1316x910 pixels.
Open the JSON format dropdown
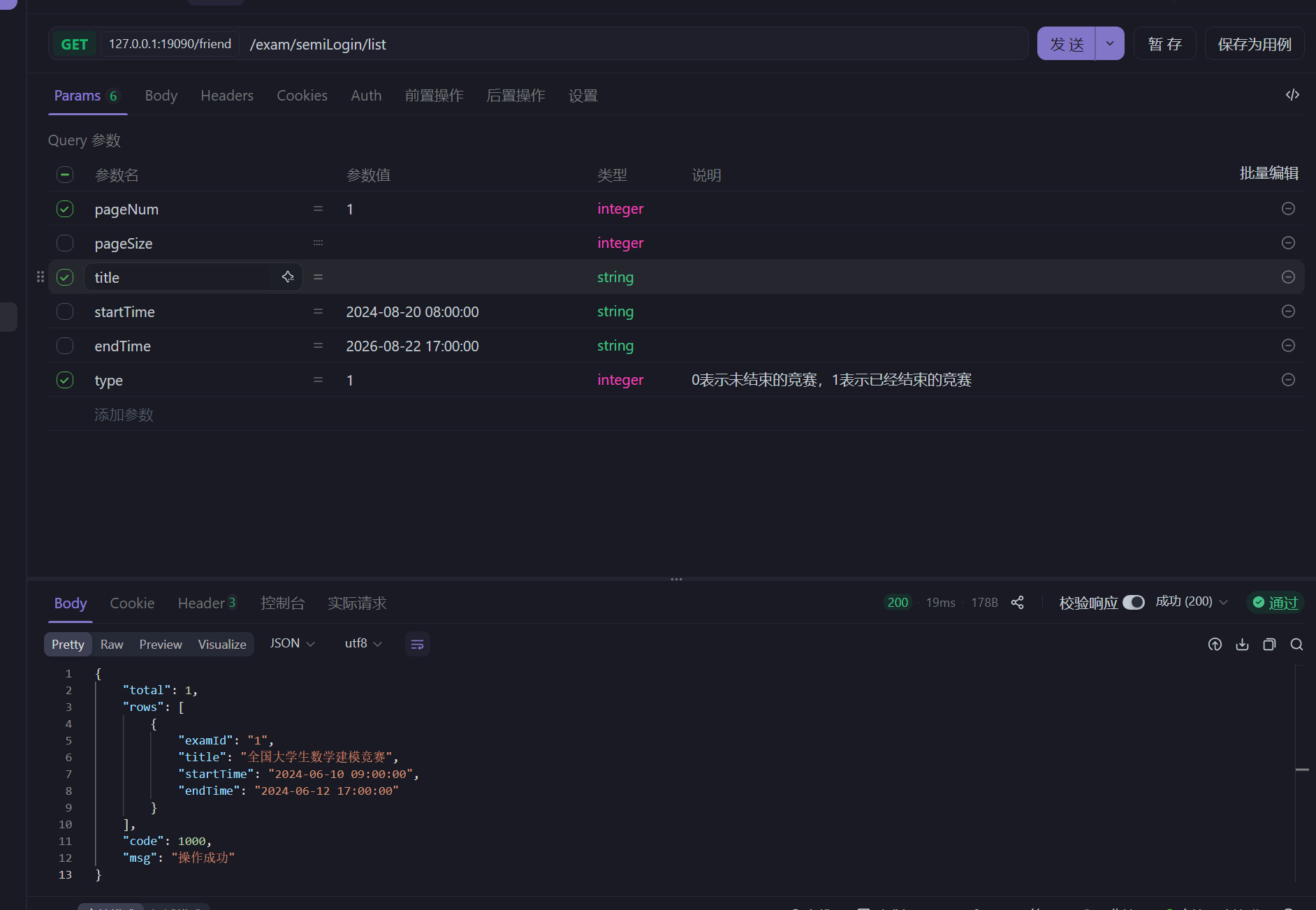pos(292,643)
